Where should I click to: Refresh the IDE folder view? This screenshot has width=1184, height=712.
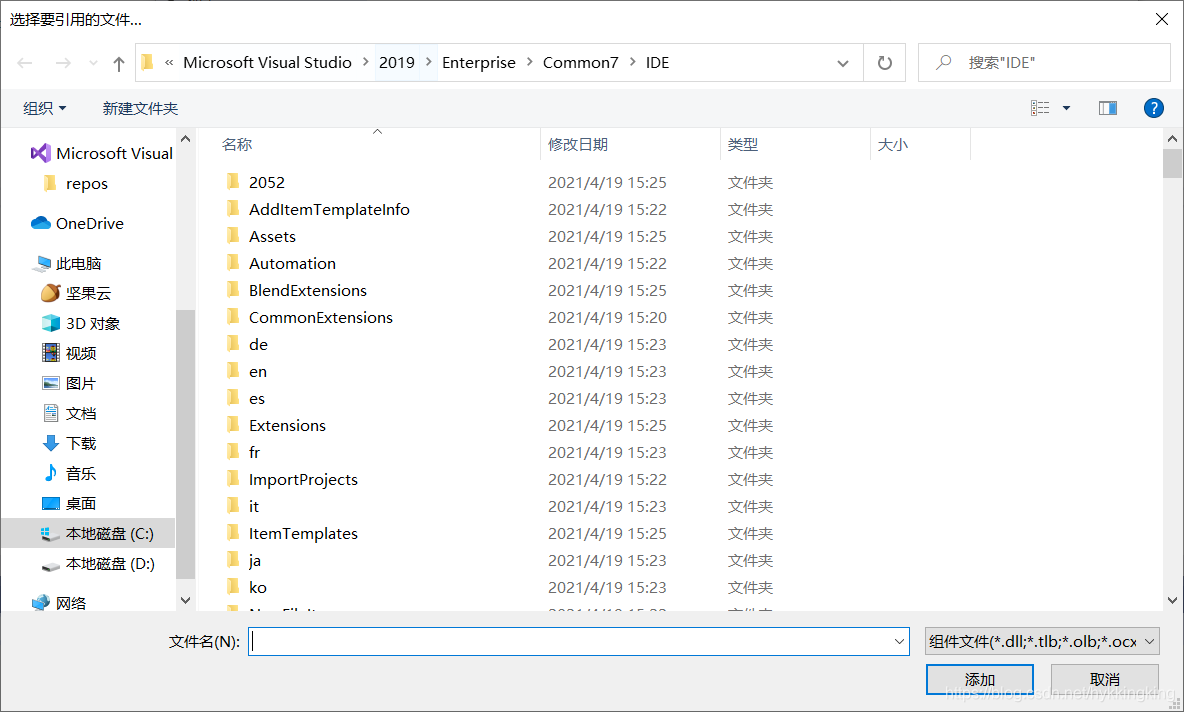click(884, 63)
